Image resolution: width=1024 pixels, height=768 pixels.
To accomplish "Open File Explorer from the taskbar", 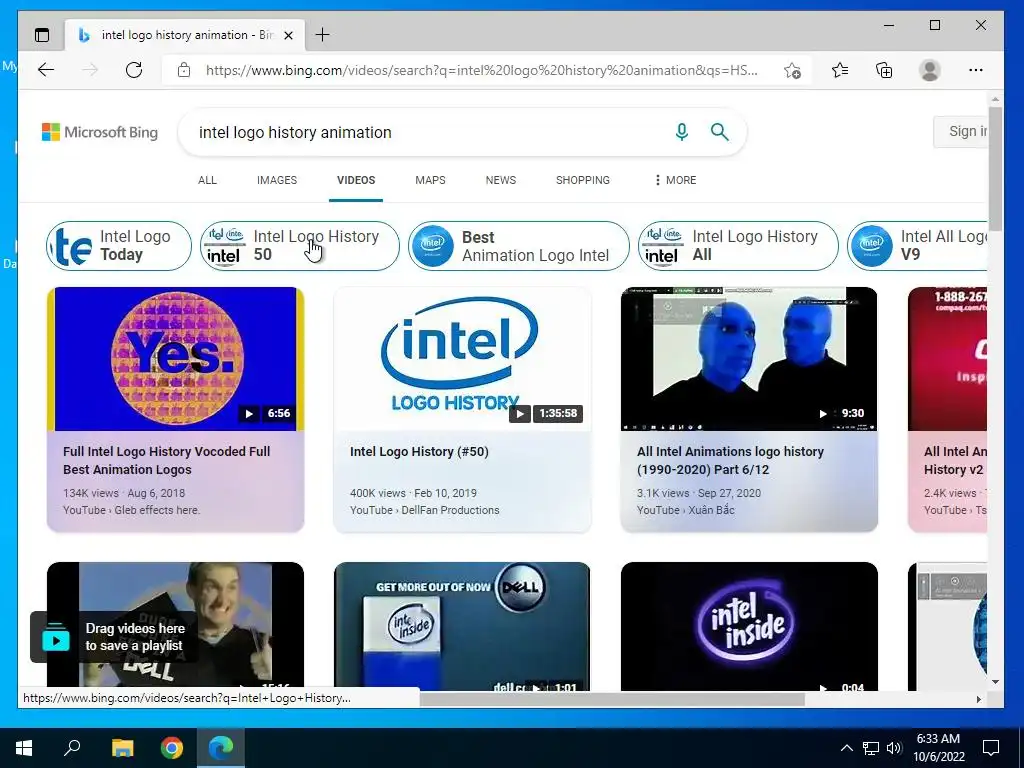I will [122, 748].
